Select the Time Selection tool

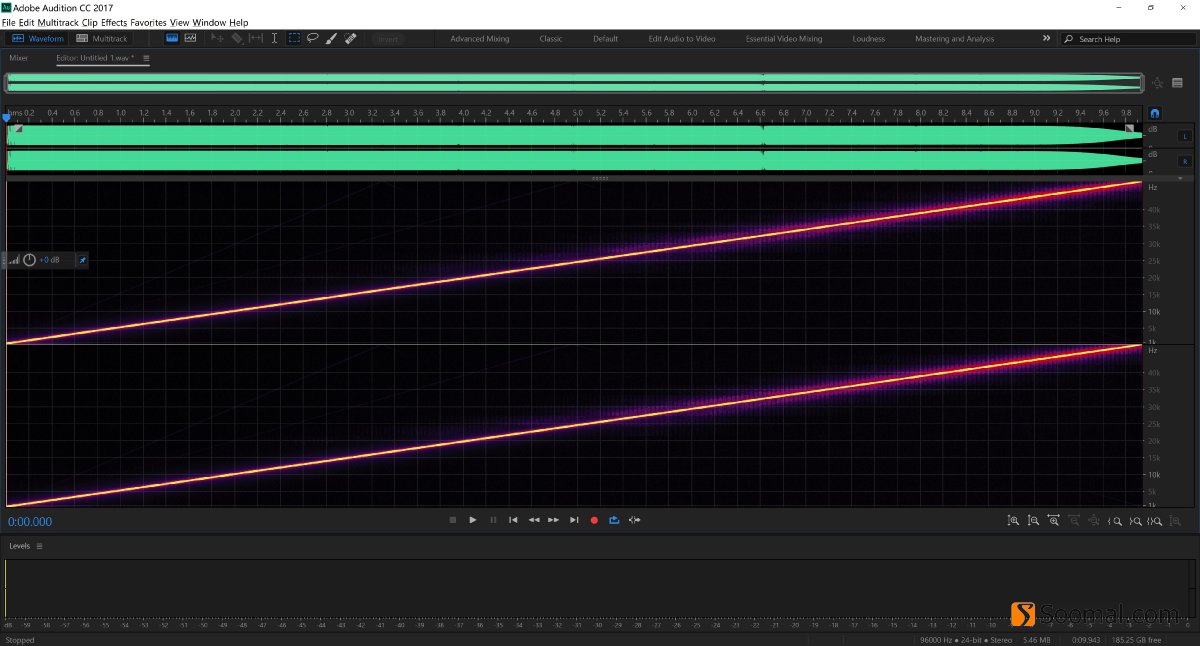pyautogui.click(x=274, y=38)
